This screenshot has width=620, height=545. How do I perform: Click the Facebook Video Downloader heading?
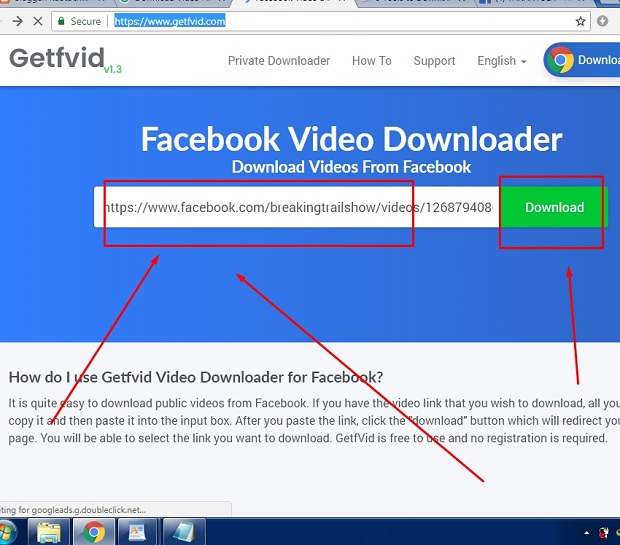[x=352, y=139]
